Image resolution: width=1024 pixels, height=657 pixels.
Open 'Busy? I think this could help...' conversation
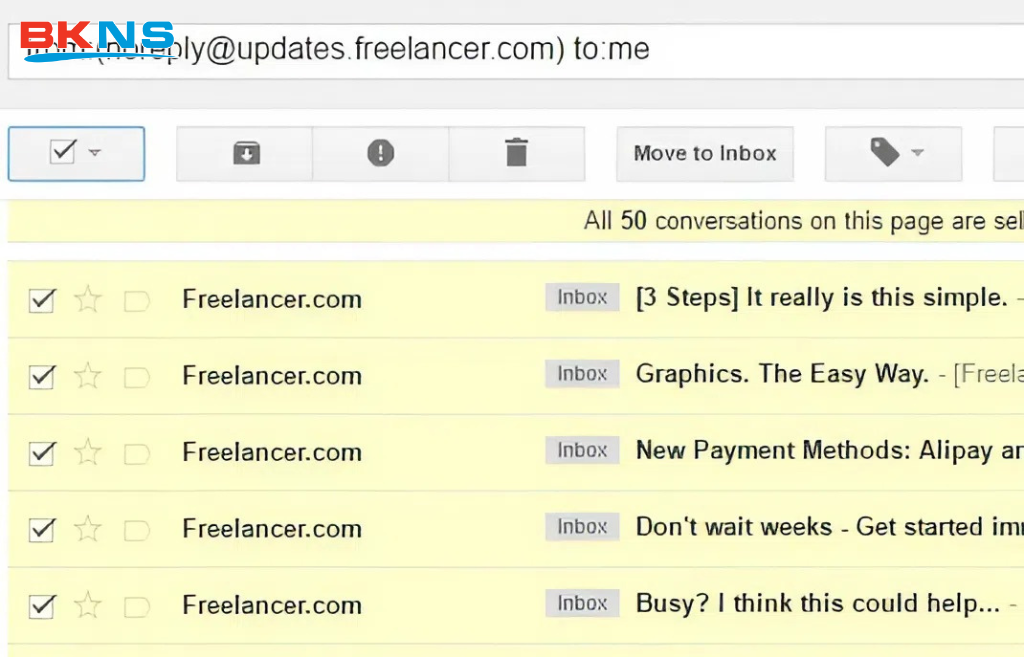(817, 604)
